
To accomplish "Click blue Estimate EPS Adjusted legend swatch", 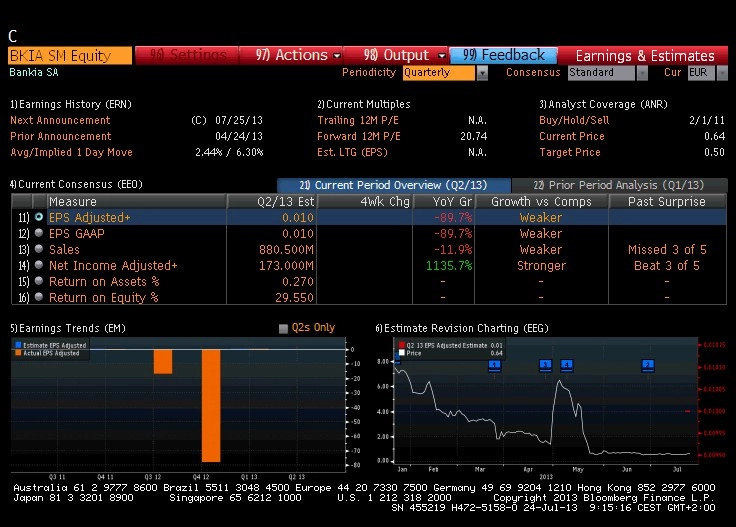I will pyautogui.click(x=18, y=345).
